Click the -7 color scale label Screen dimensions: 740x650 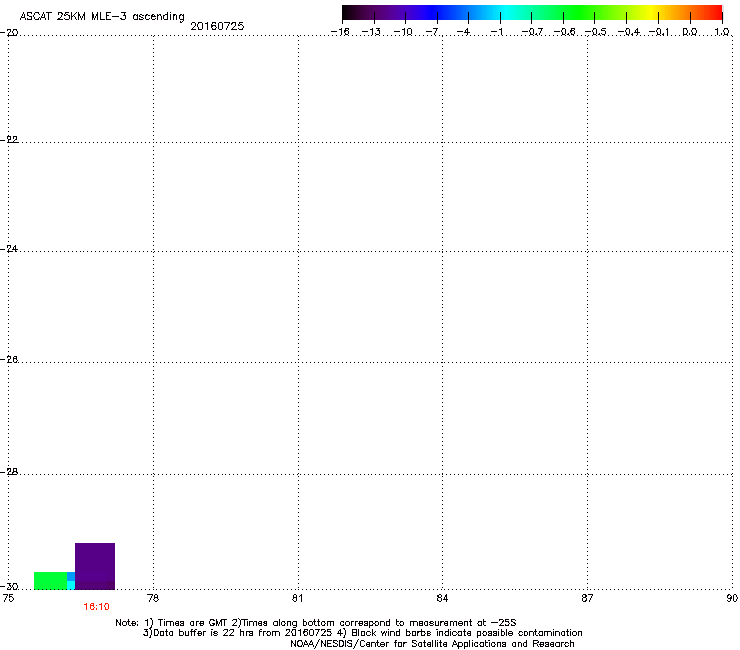(x=433, y=32)
